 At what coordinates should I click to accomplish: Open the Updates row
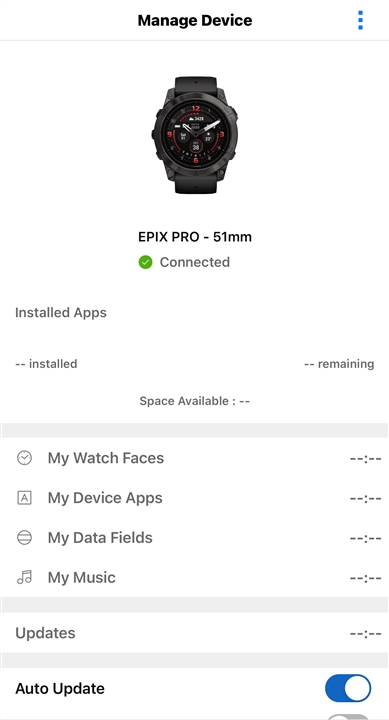pyautogui.click(x=194, y=633)
